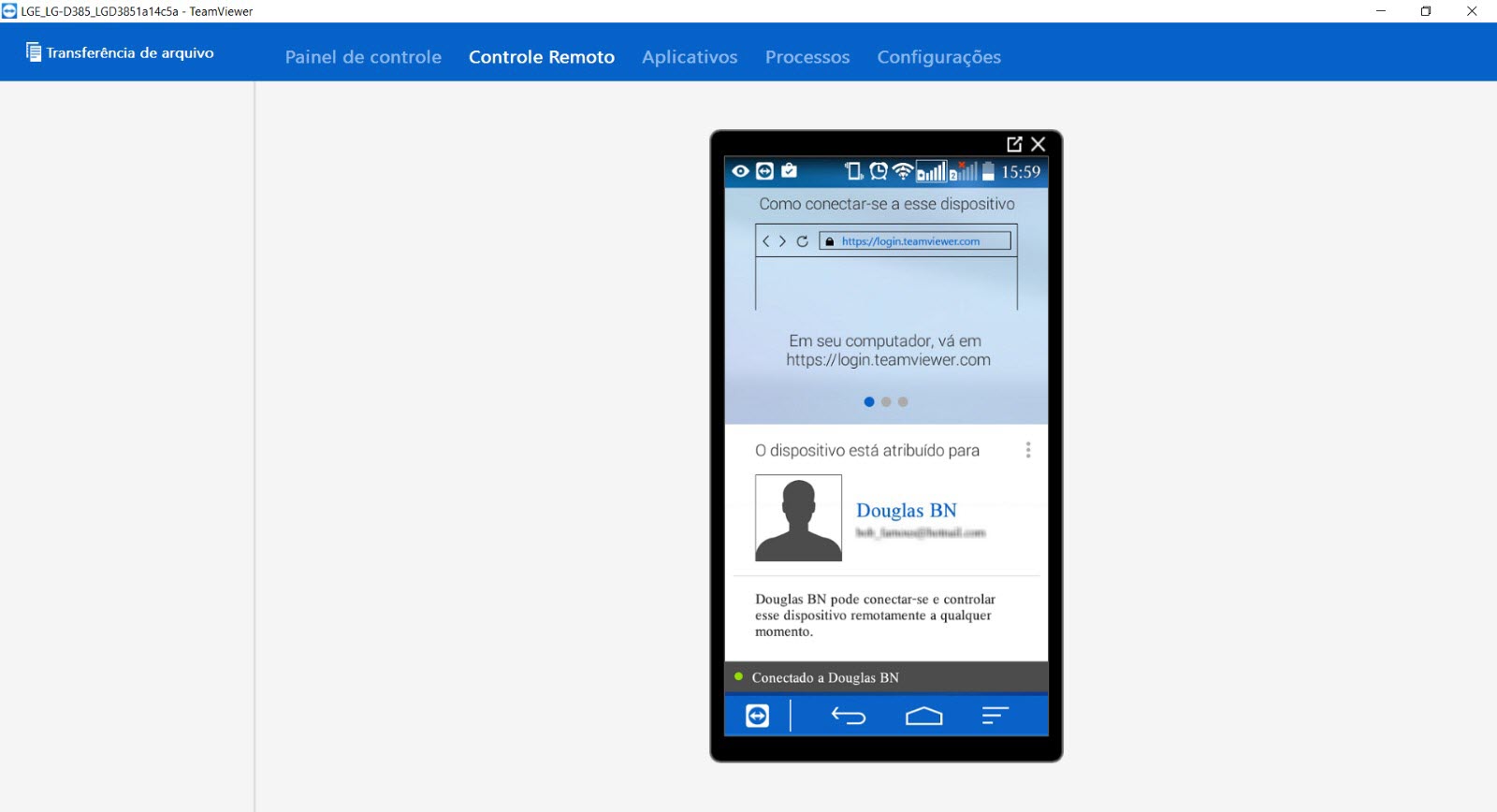Close the remote phone screen view
Viewport: 1497px width, 812px height.
[1039, 144]
